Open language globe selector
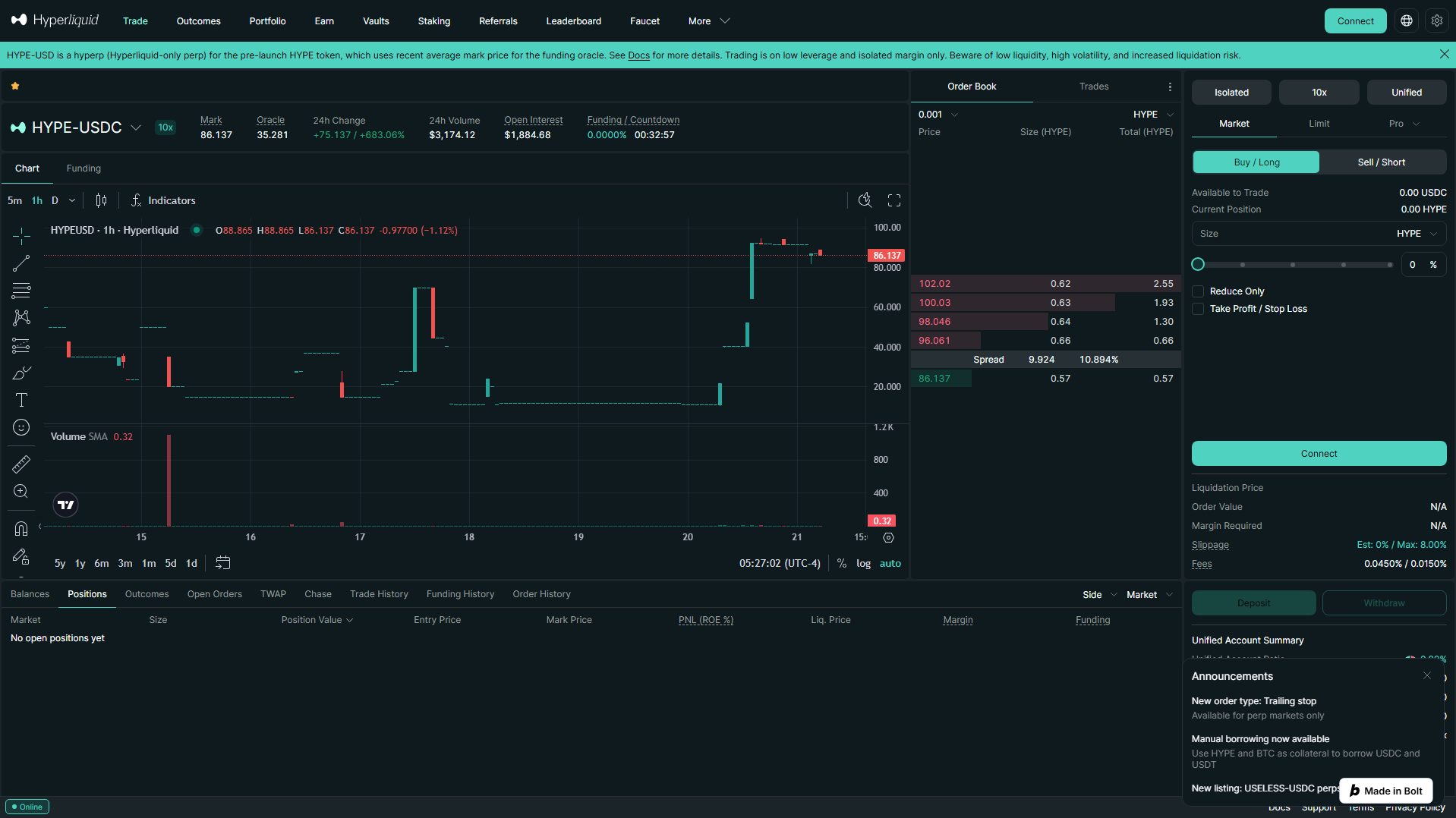Screen dimensions: 1456x818 click(1407, 21)
